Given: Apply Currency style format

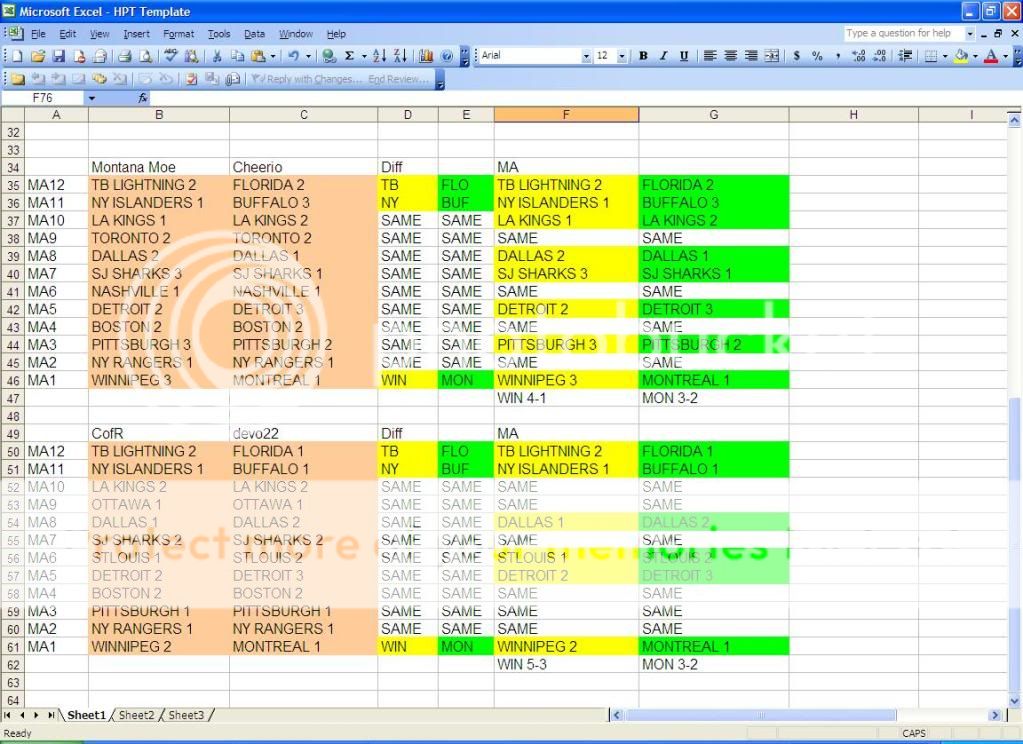Looking at the screenshot, I should [797, 56].
